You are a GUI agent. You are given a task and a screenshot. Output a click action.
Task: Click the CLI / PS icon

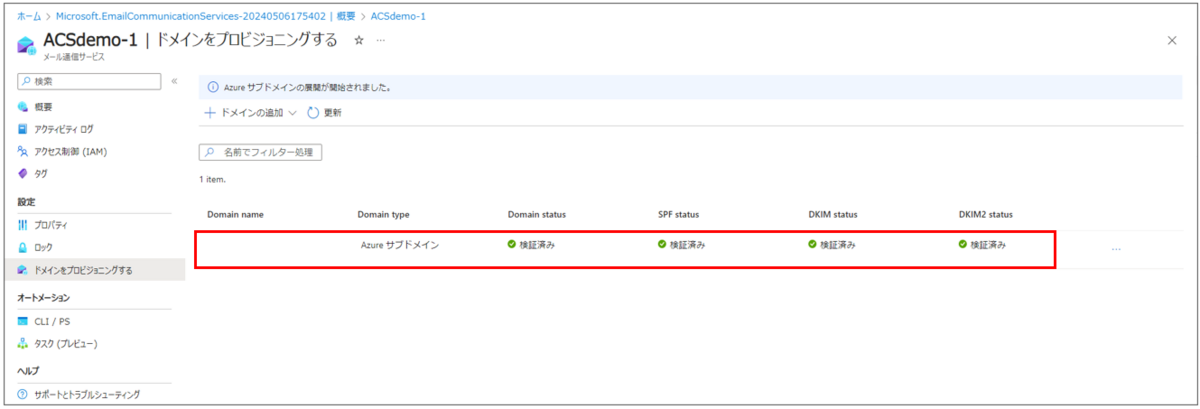[x=23, y=321]
